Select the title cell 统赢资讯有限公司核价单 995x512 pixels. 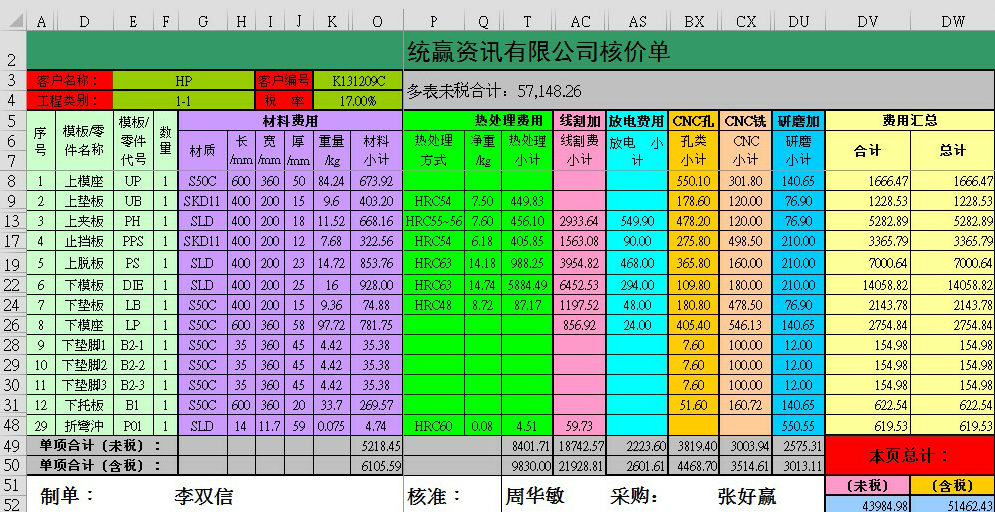(x=699, y=51)
